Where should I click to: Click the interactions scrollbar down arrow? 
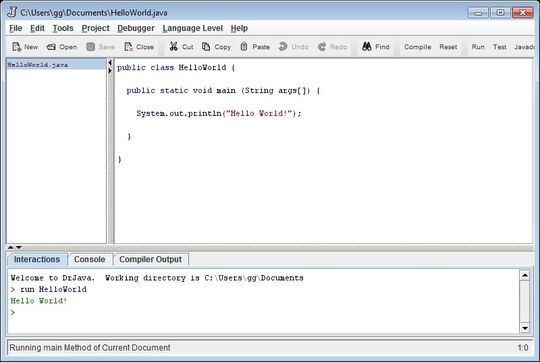click(525, 328)
